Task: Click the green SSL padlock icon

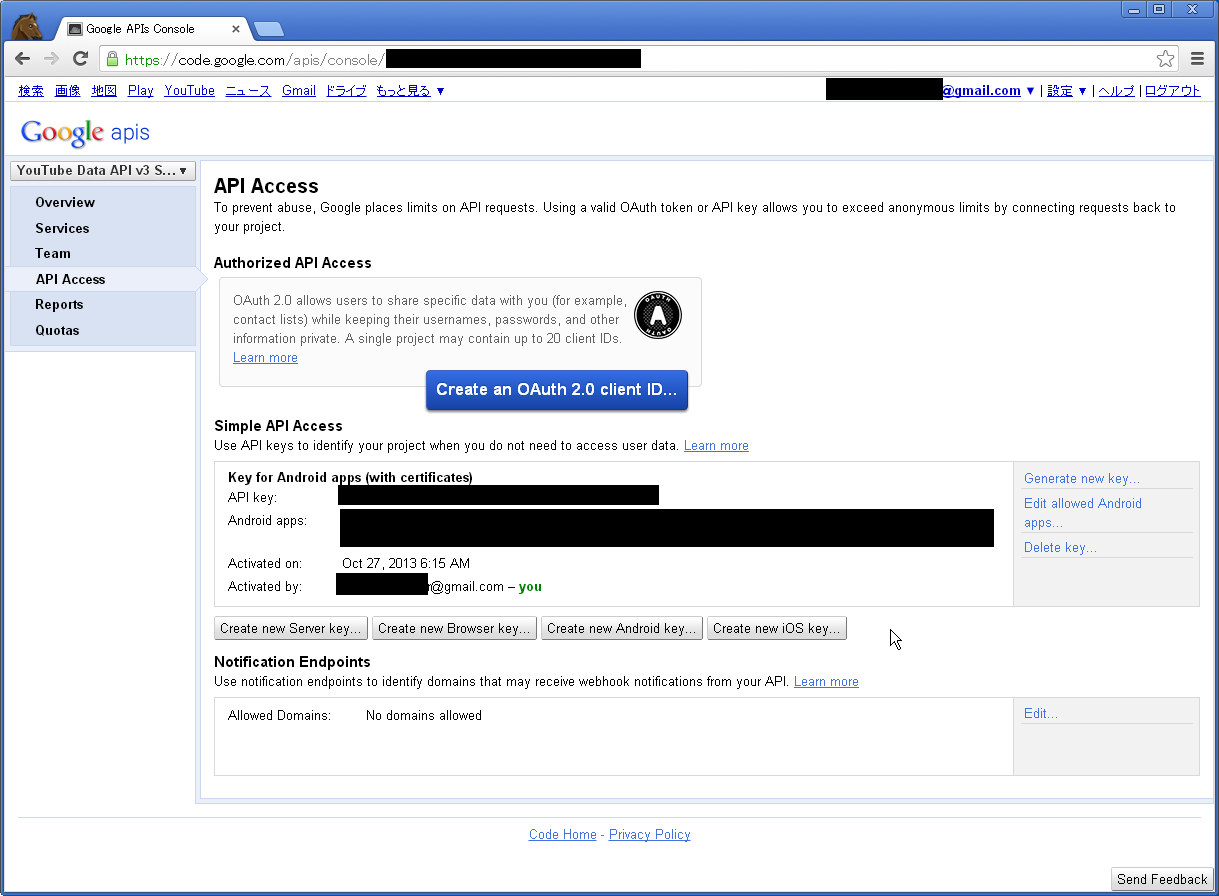Action: (x=112, y=59)
